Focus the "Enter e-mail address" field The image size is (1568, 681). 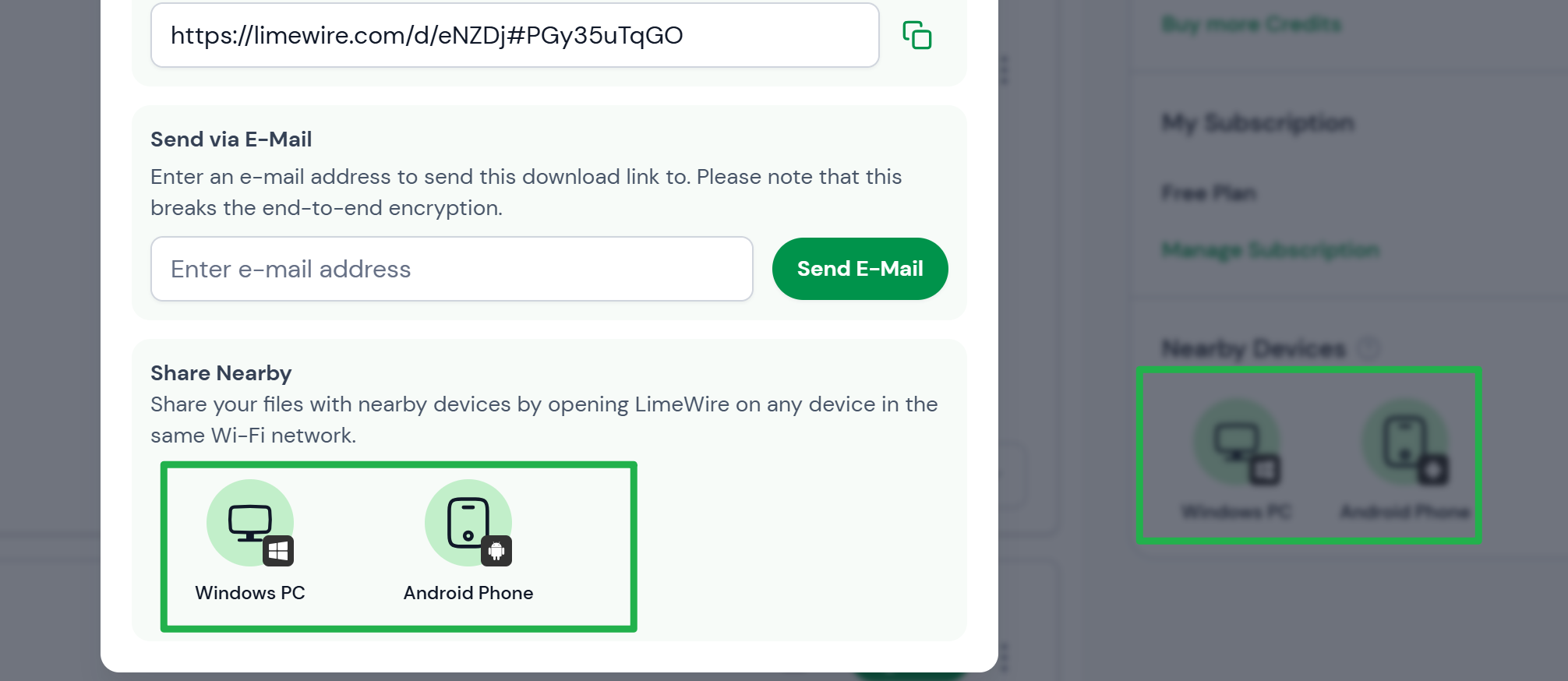tap(451, 270)
